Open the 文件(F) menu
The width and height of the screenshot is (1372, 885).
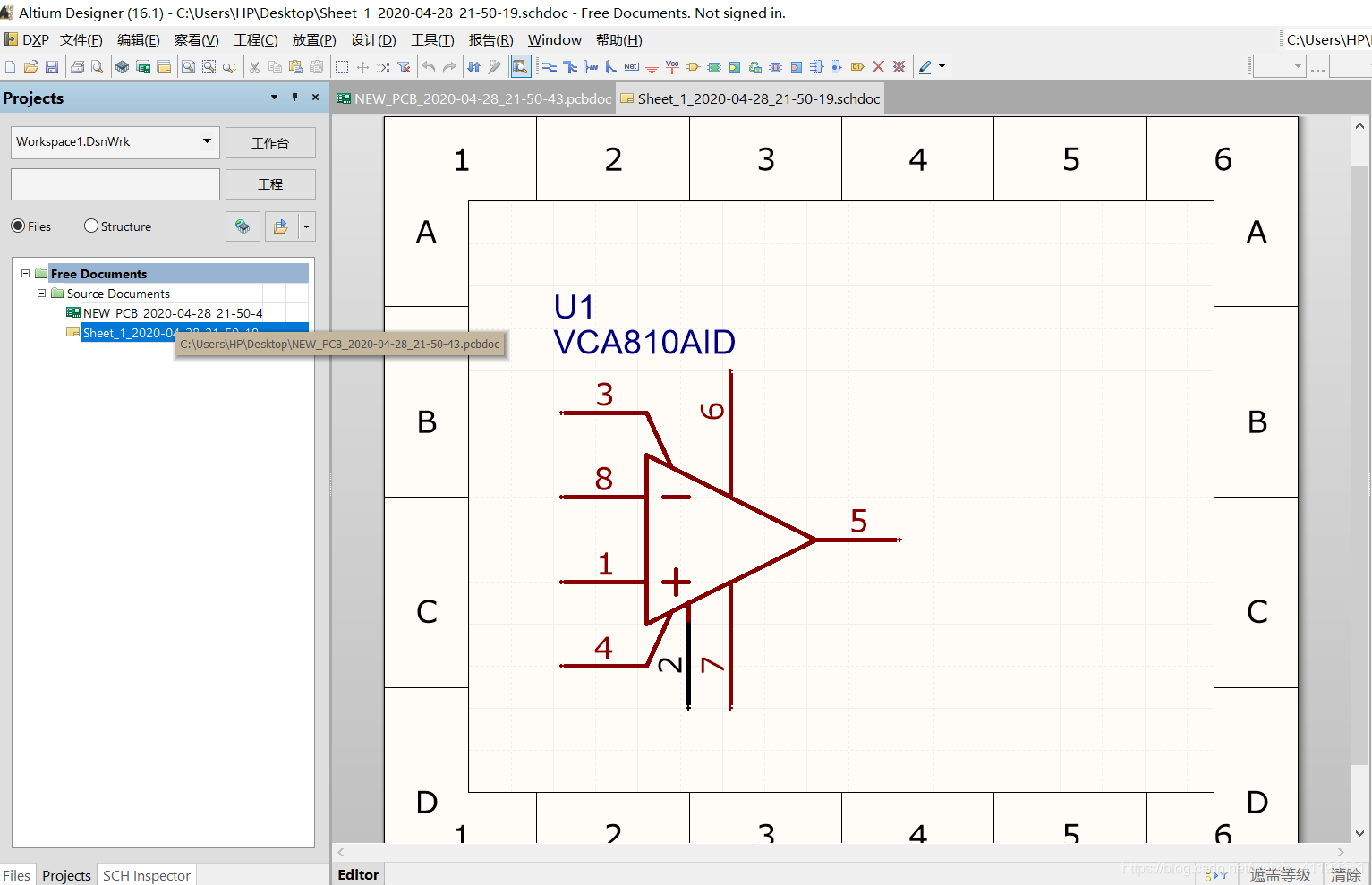point(81,40)
